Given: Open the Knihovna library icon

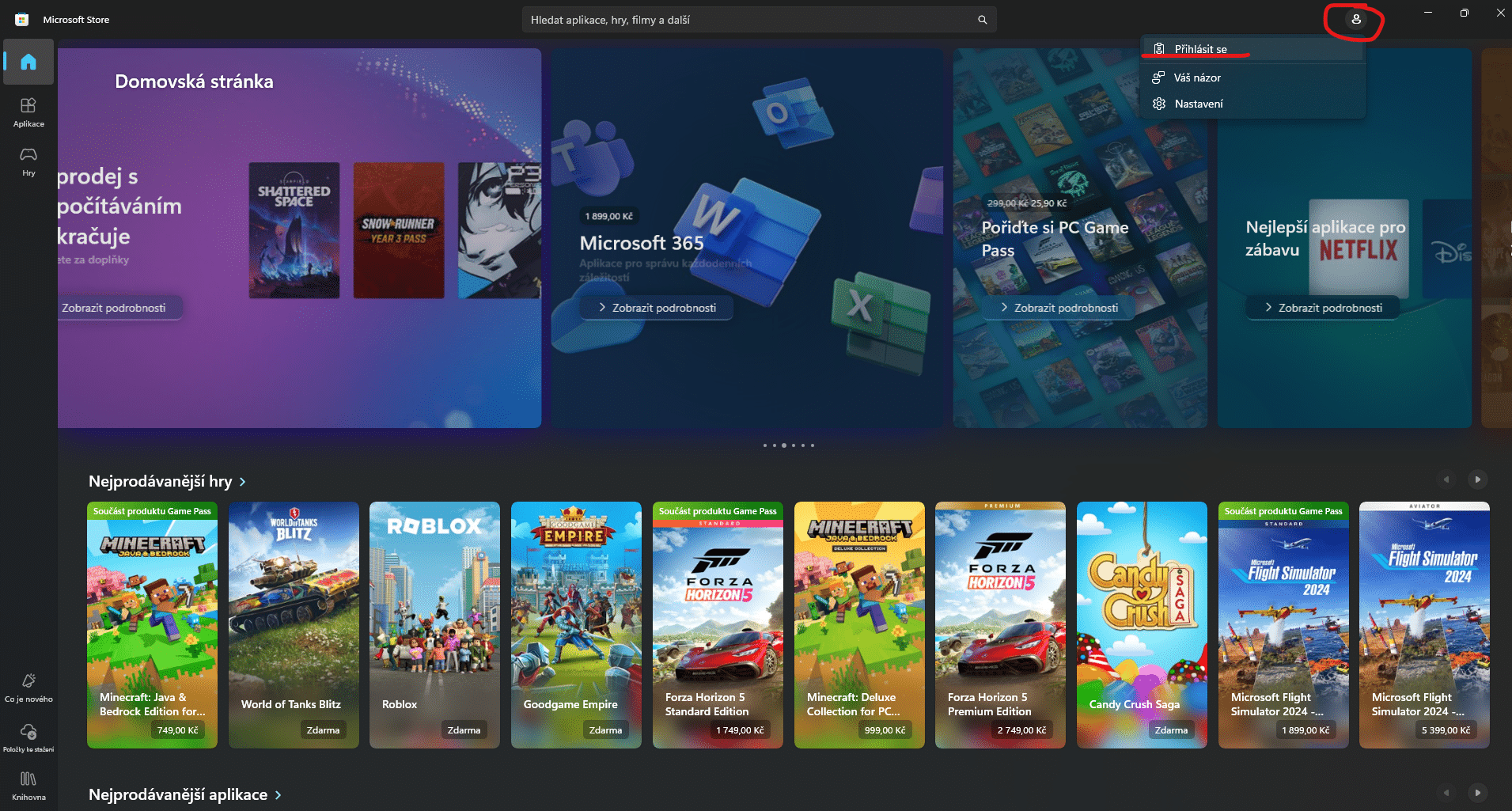Looking at the screenshot, I should click(x=28, y=785).
